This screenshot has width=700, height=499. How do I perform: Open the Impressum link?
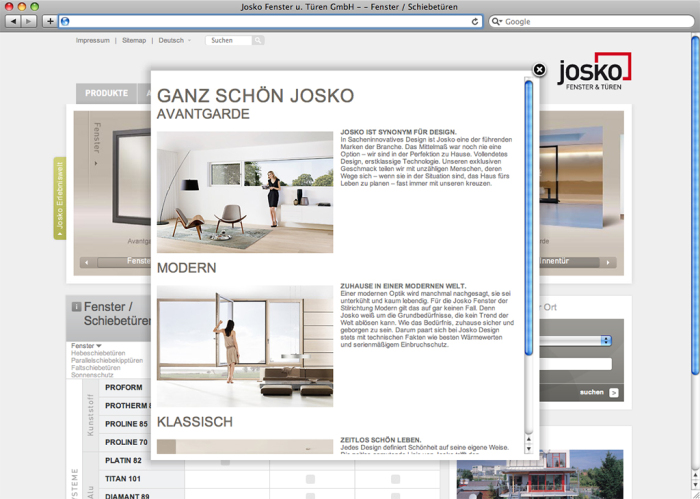(x=92, y=40)
